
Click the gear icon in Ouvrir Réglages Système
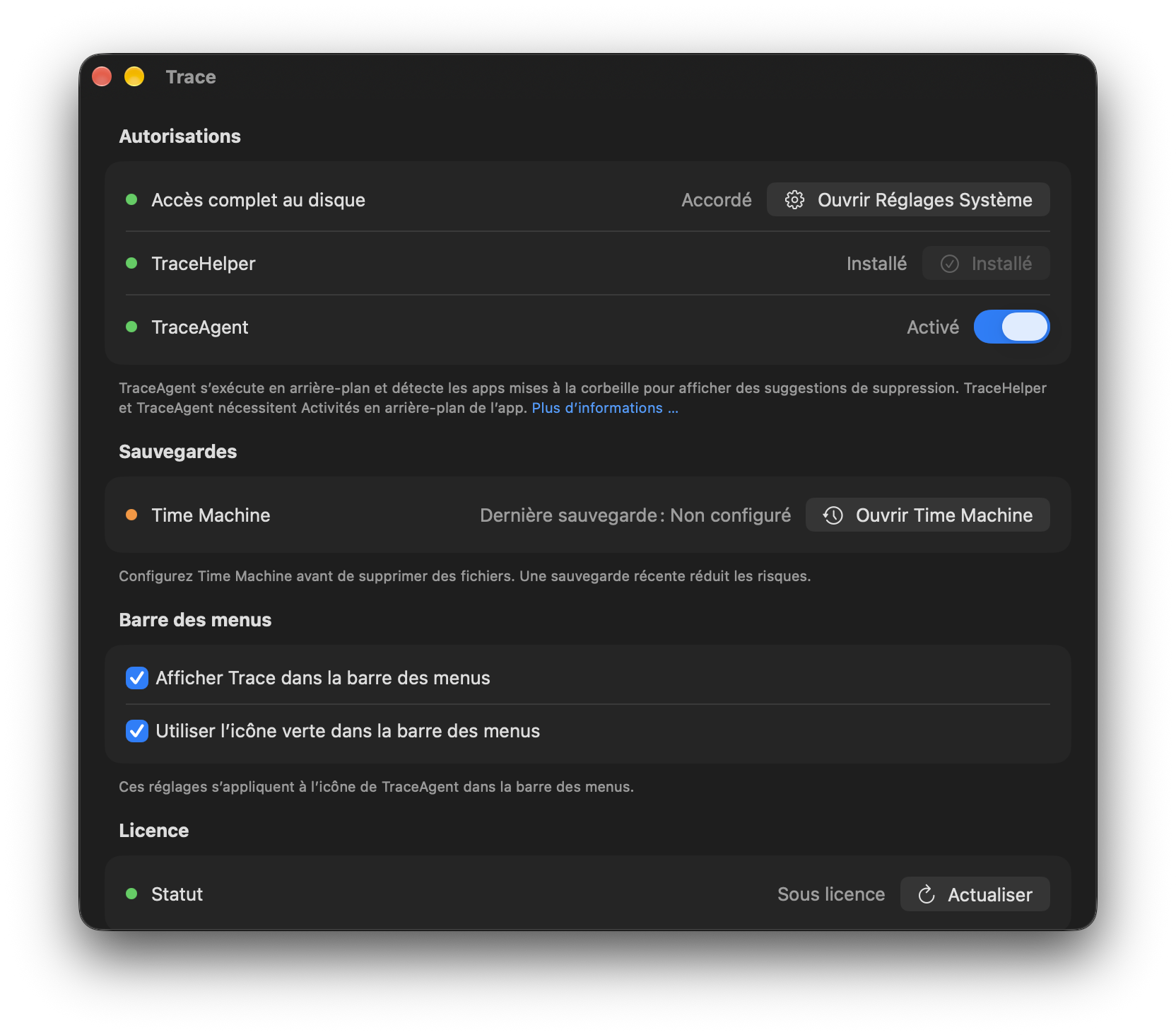pos(794,200)
